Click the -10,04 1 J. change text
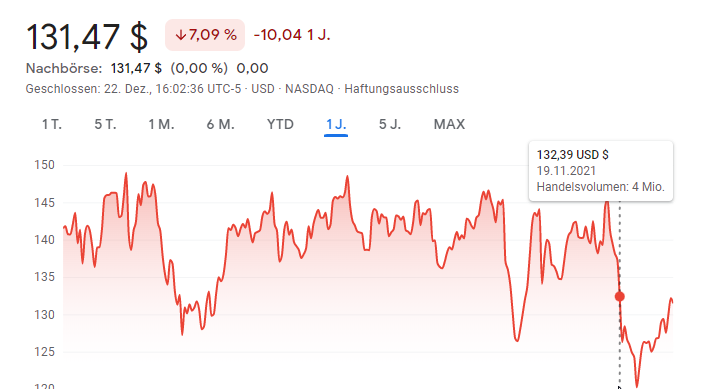Viewport: 713px width, 389px height. 292,35
